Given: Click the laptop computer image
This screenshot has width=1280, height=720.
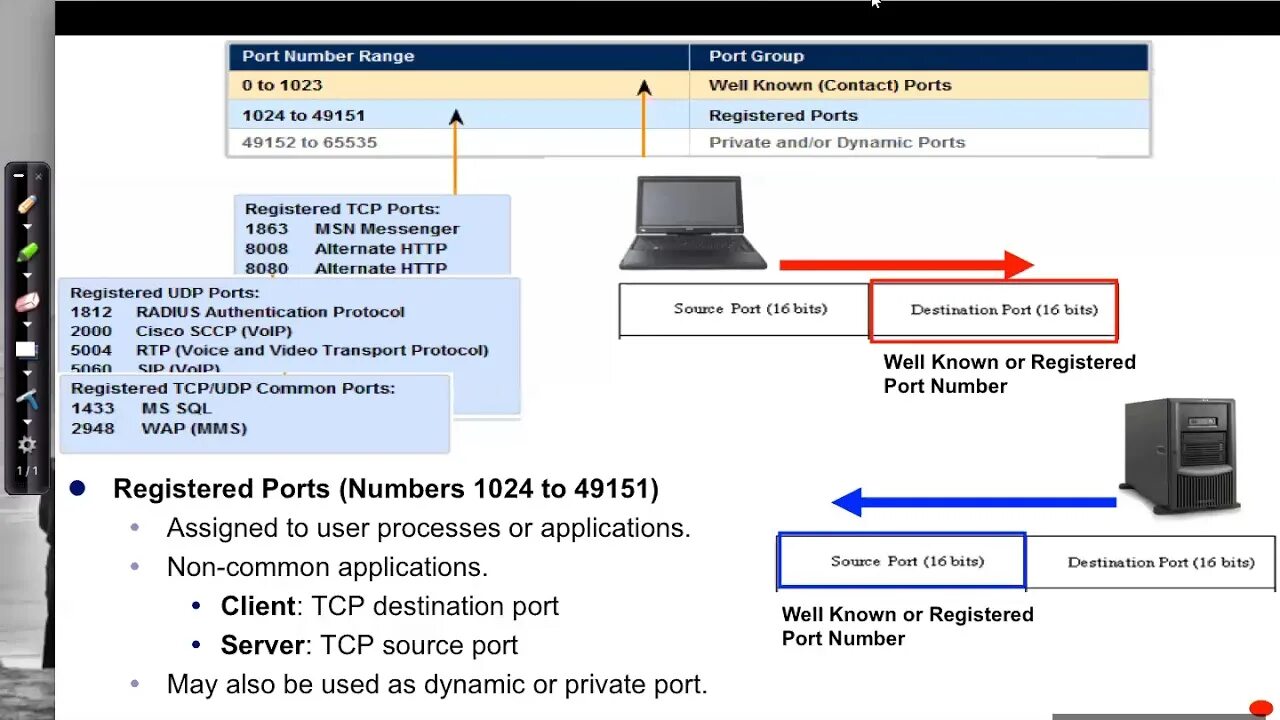Looking at the screenshot, I should (693, 223).
